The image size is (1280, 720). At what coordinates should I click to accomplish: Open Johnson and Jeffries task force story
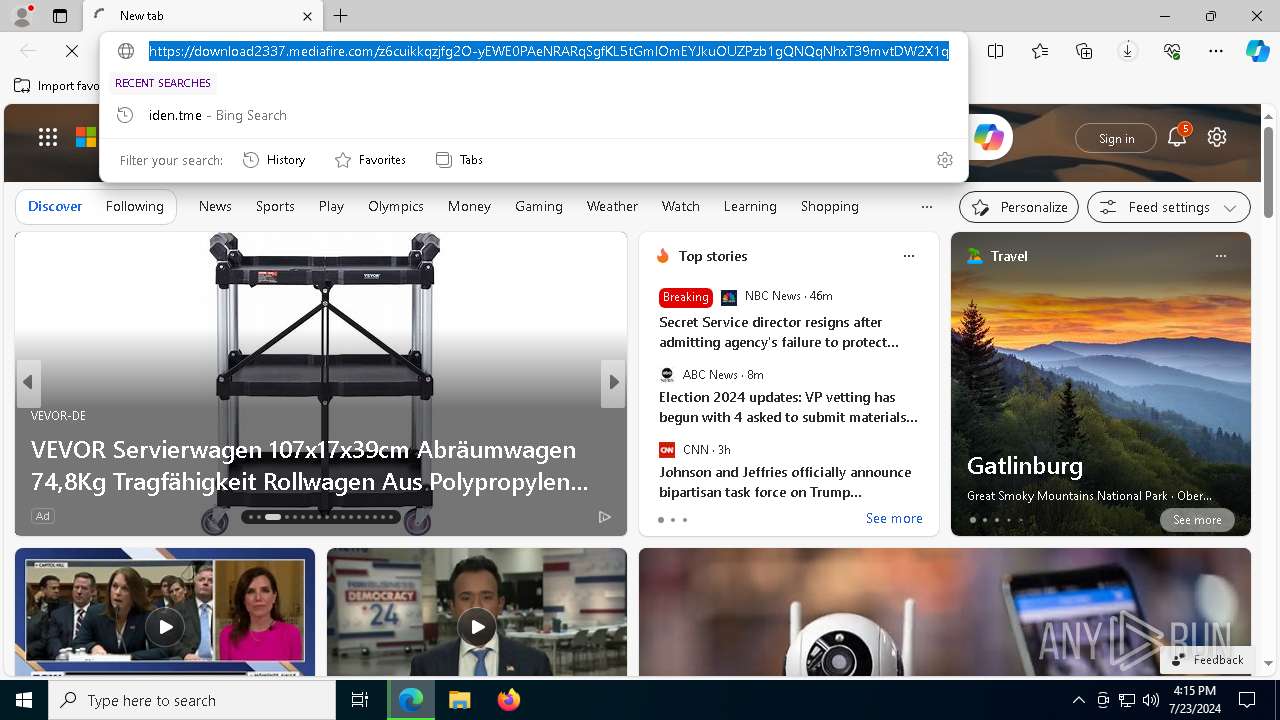pyautogui.click(x=785, y=482)
